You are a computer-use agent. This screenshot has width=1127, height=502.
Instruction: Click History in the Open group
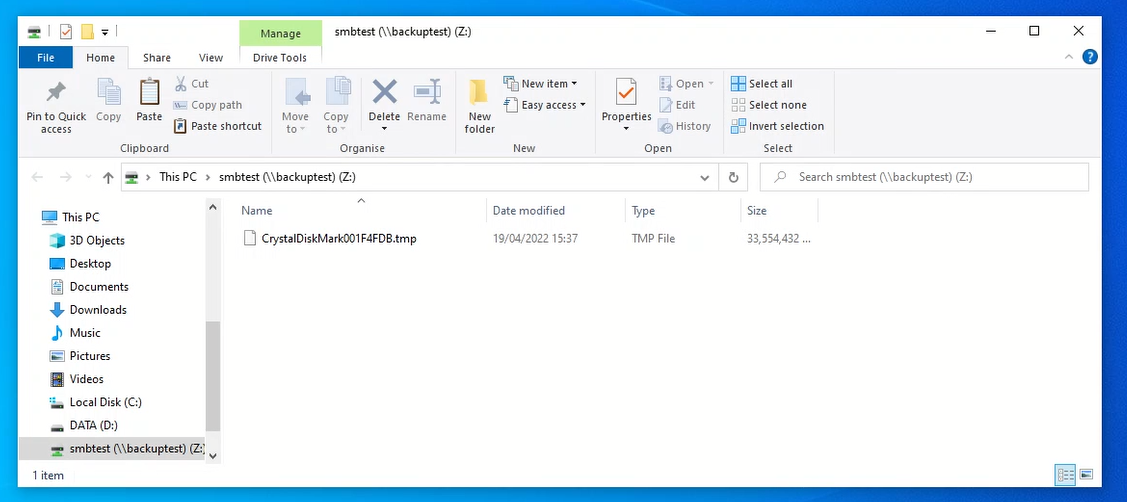684,126
